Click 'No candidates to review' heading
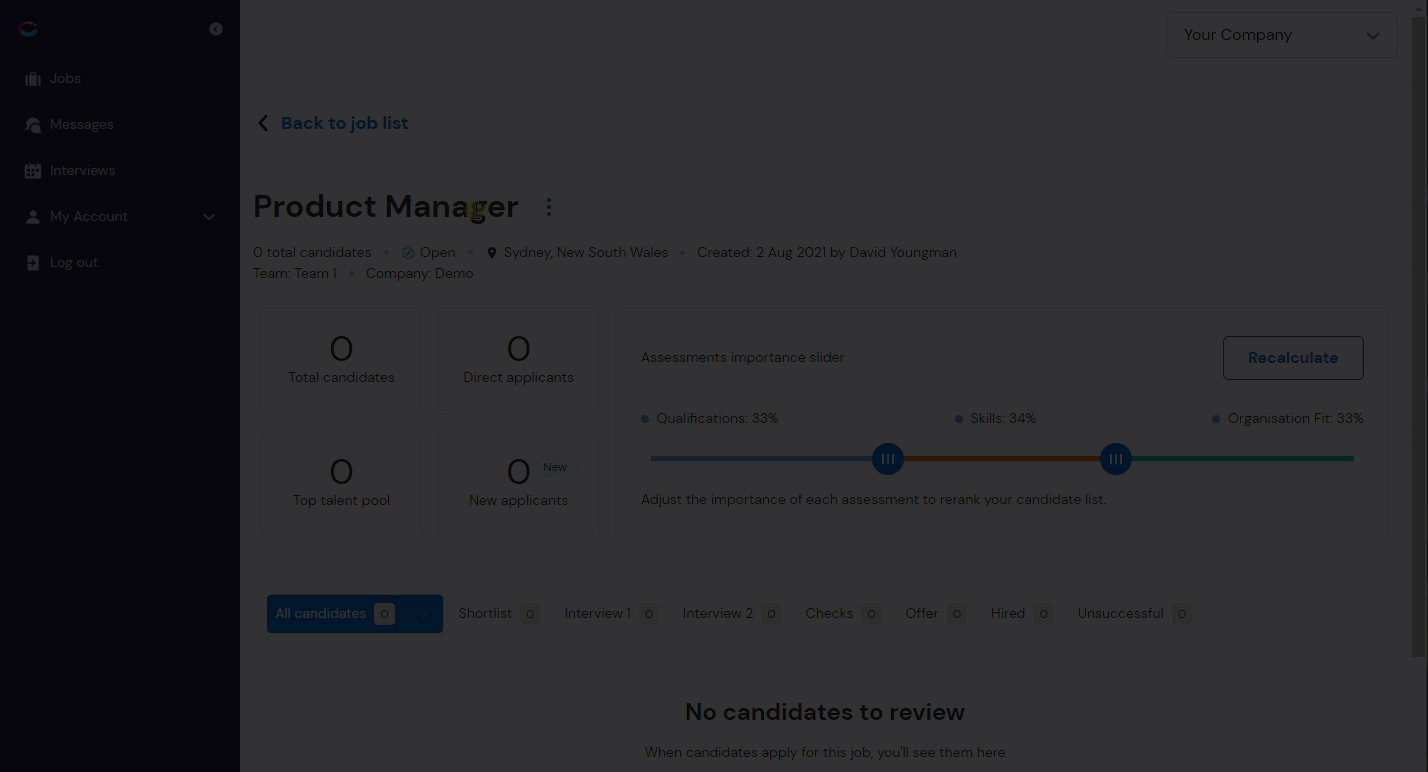 coord(825,712)
